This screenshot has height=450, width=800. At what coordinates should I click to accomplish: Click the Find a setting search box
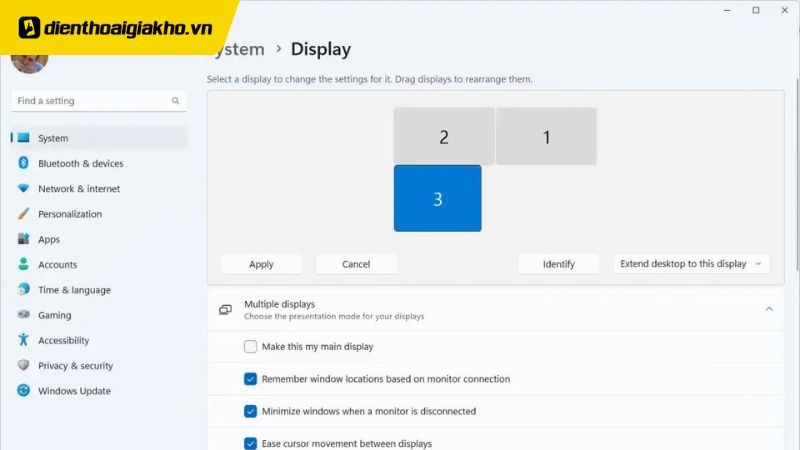99,101
